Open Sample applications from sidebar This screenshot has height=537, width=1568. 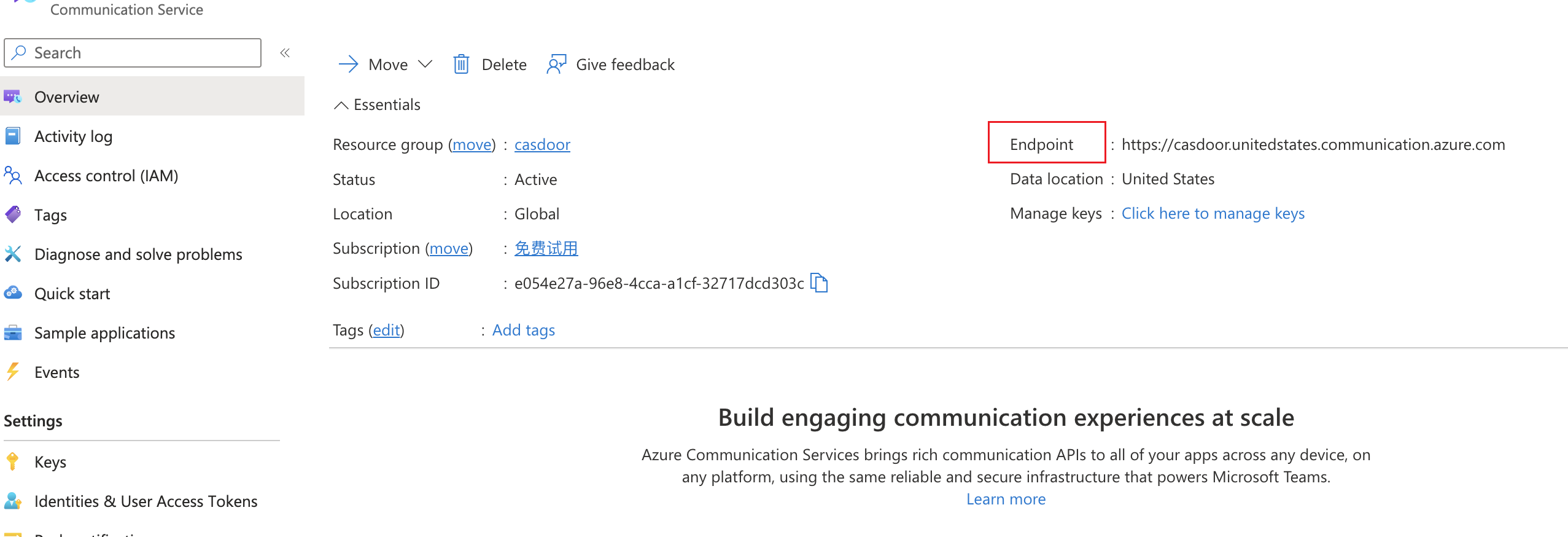(104, 333)
